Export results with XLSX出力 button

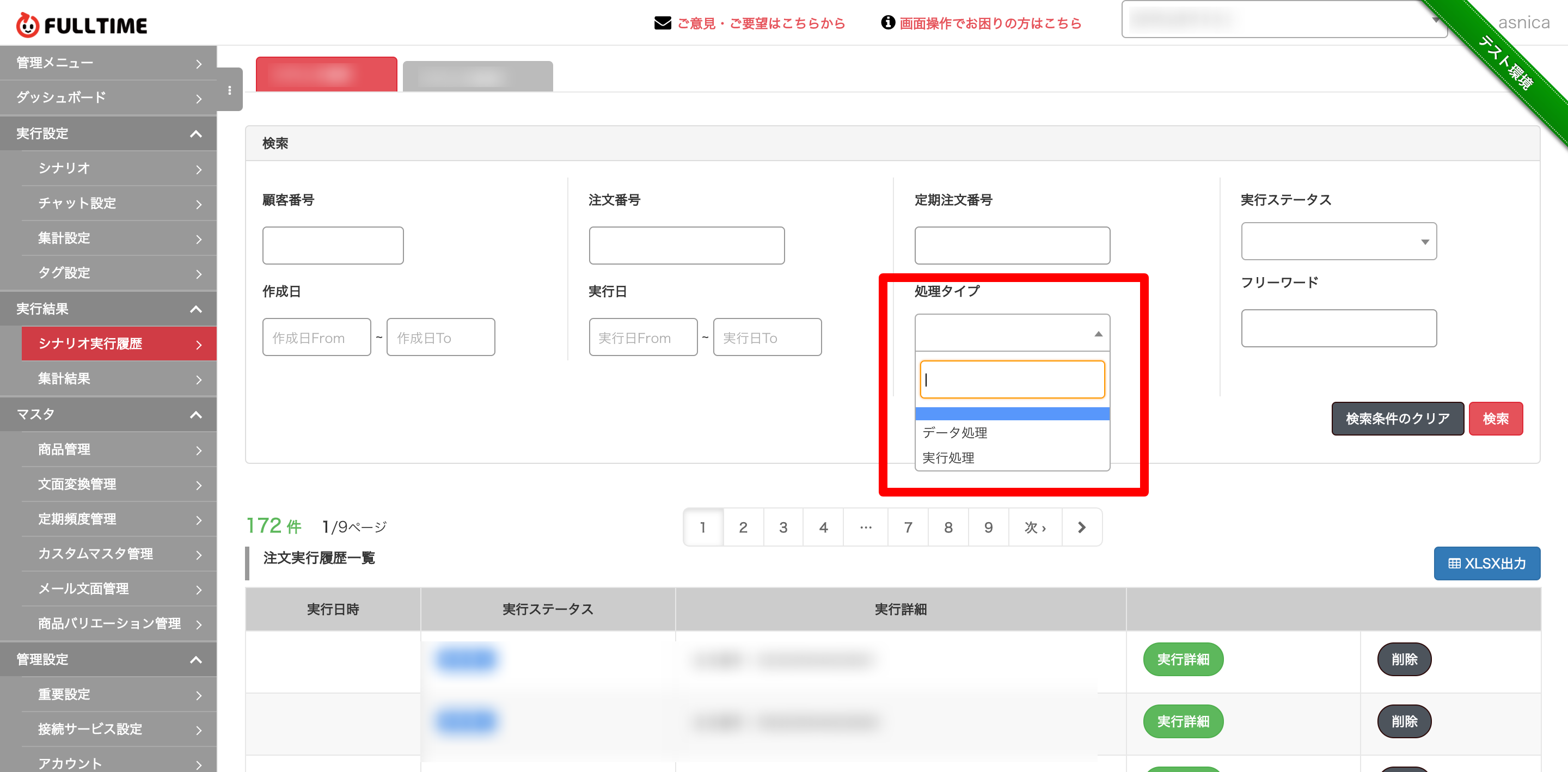pos(1486,563)
